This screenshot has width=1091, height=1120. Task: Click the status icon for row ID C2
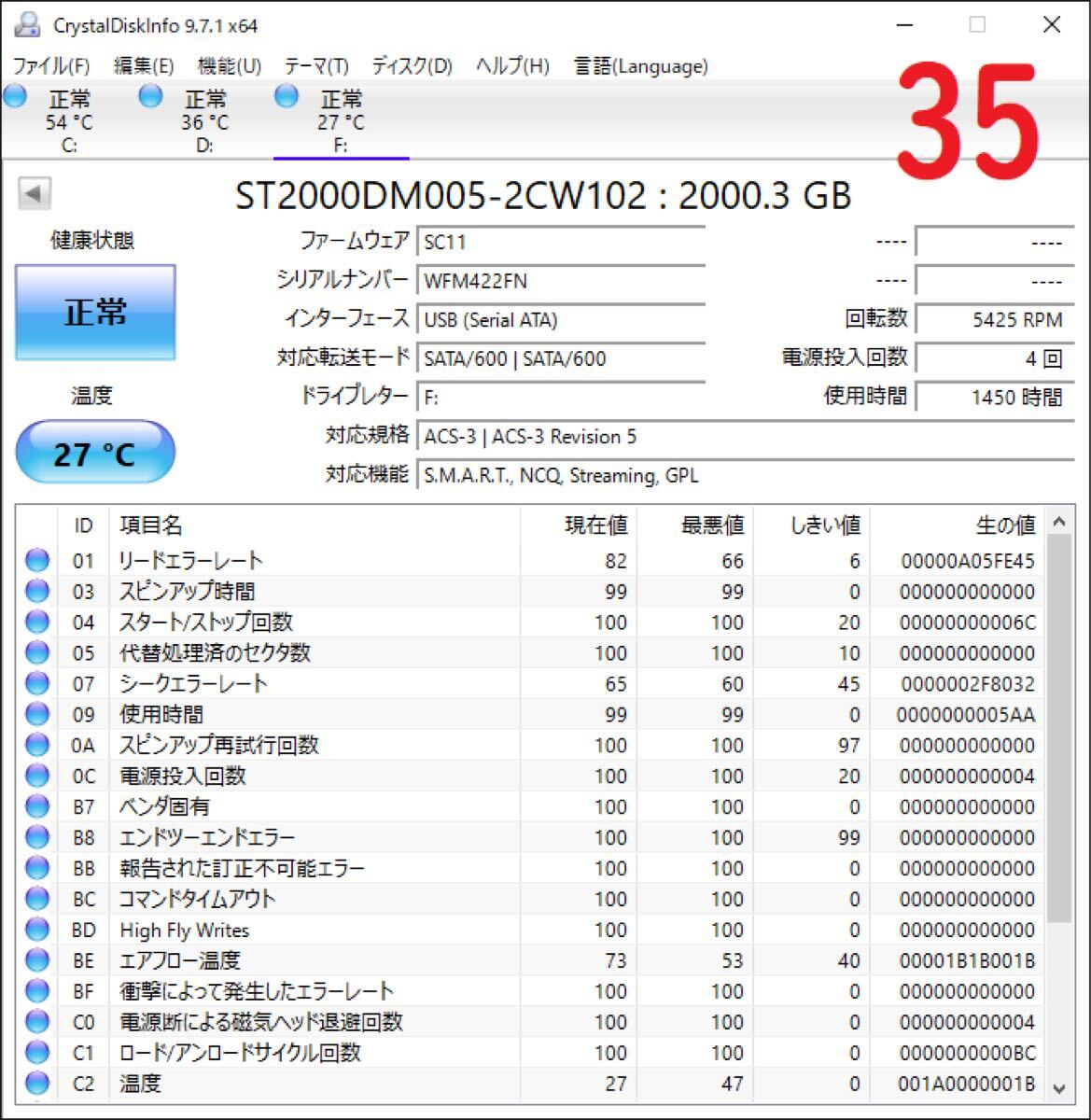(x=37, y=1084)
